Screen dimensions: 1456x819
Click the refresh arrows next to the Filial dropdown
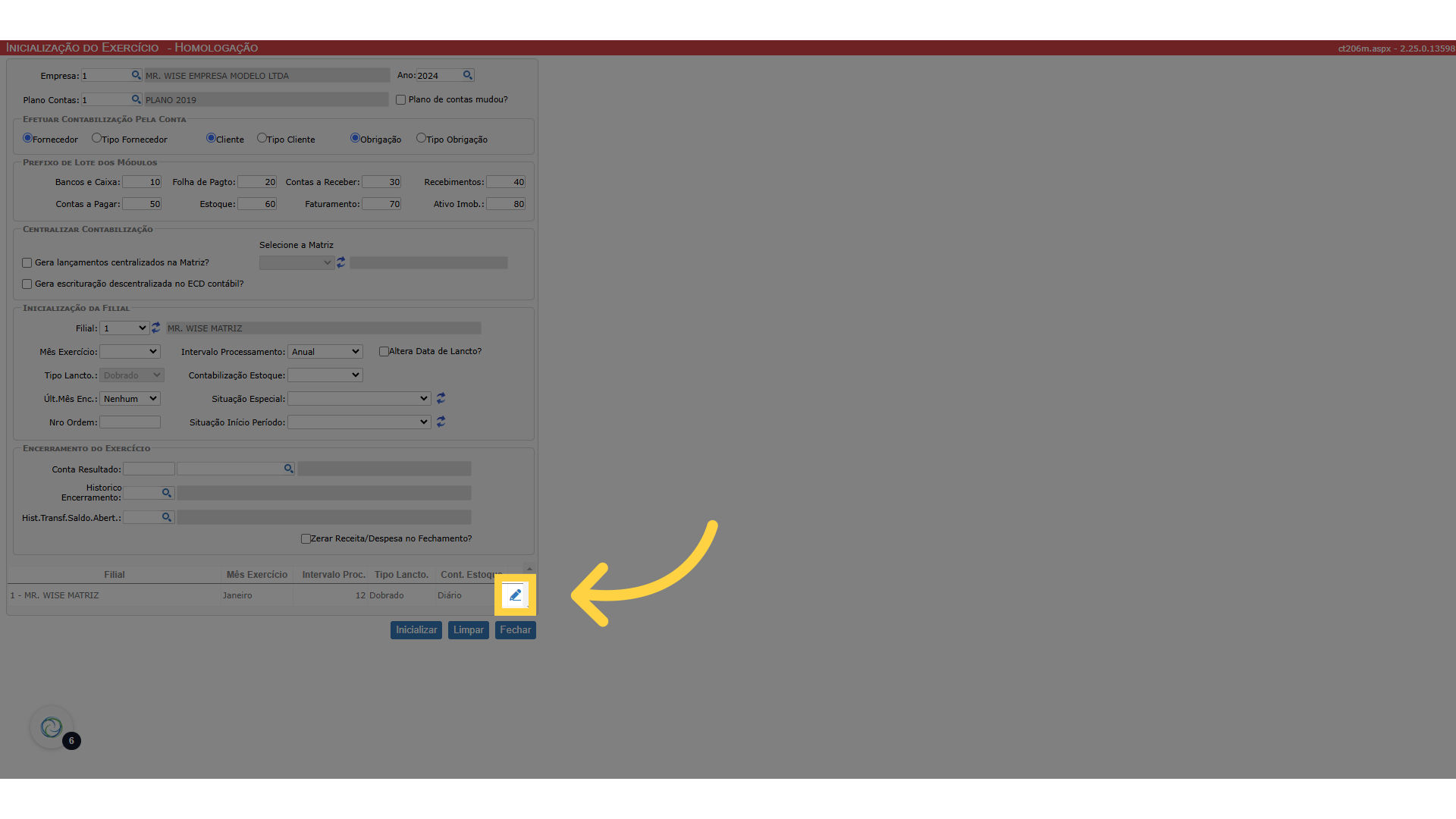point(155,328)
